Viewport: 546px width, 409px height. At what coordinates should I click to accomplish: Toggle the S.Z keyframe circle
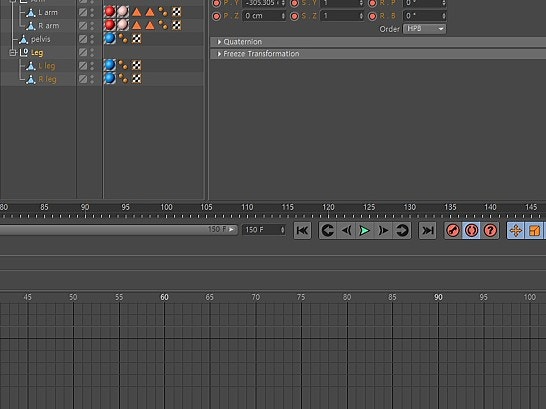coord(294,16)
